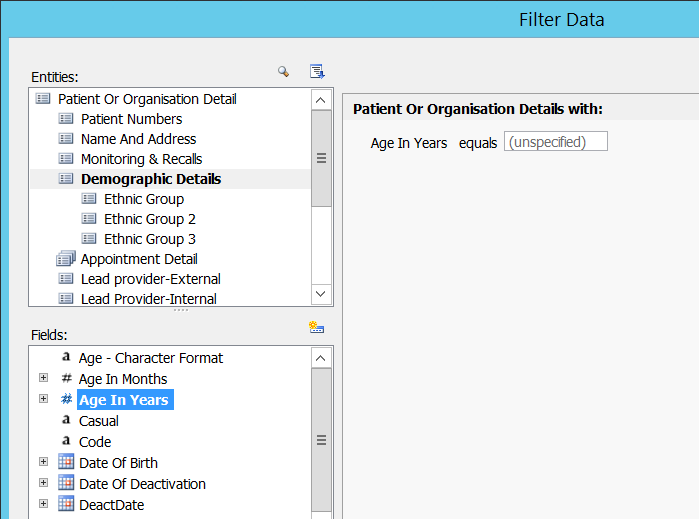Click the (unspecified) value input box
This screenshot has width=699, height=519.
[555, 141]
